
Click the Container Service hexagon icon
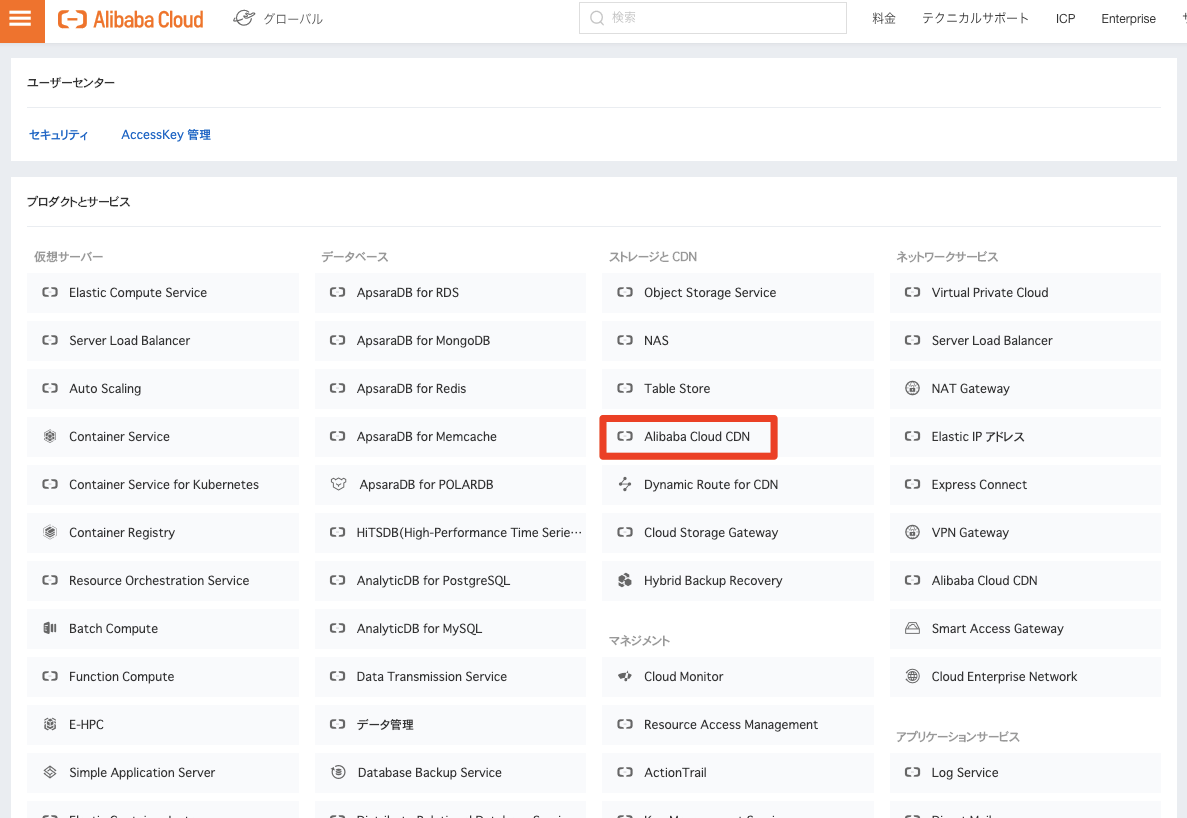(x=50, y=436)
